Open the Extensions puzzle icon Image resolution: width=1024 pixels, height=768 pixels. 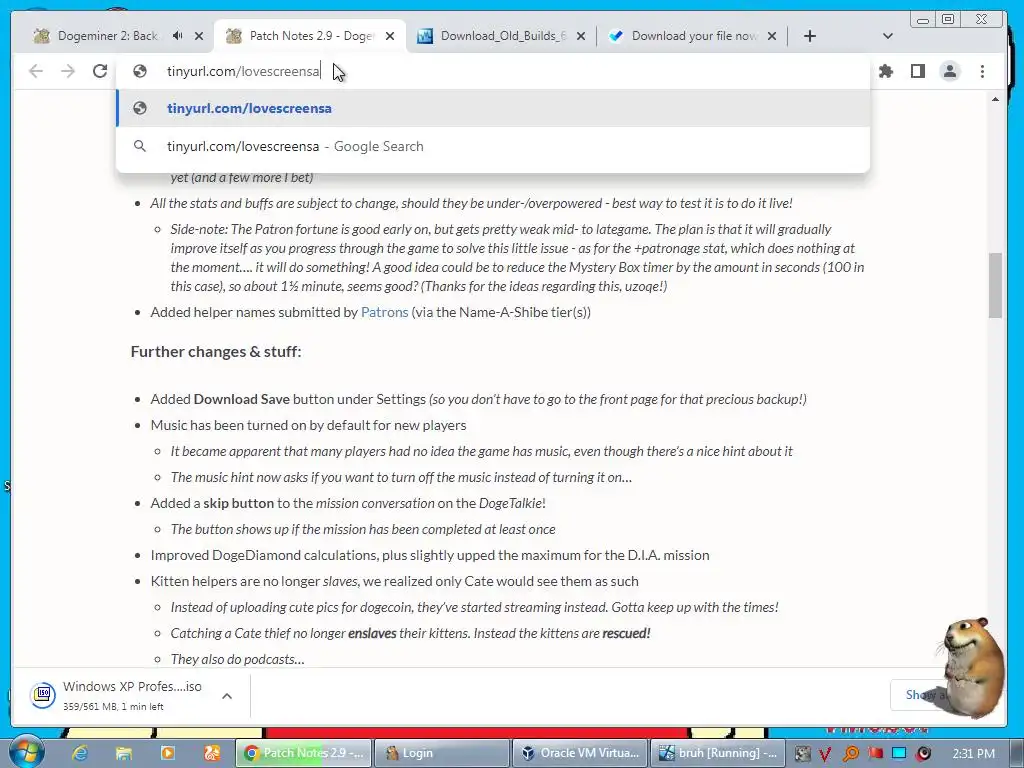click(x=886, y=71)
